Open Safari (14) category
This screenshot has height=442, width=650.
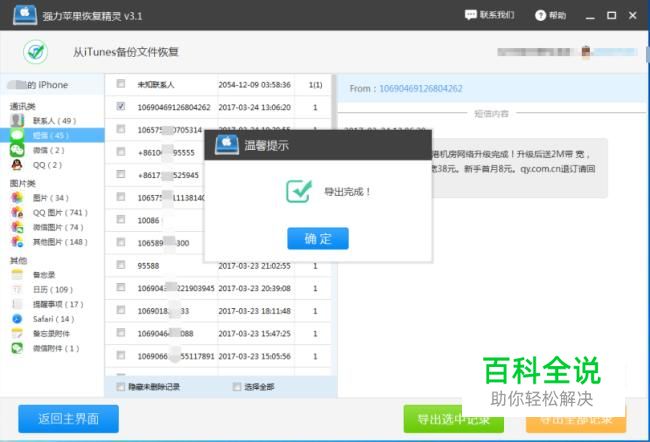click(x=53, y=319)
